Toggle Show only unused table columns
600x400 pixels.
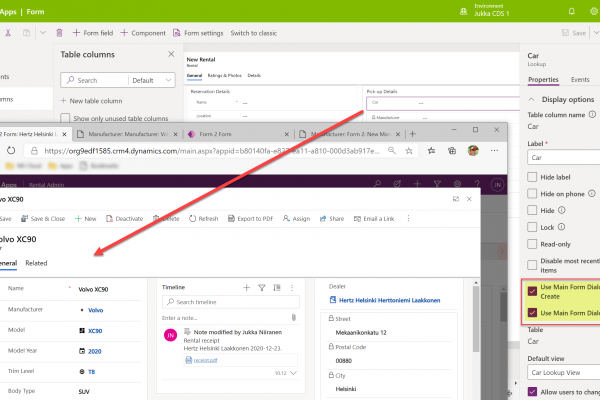click(65, 118)
